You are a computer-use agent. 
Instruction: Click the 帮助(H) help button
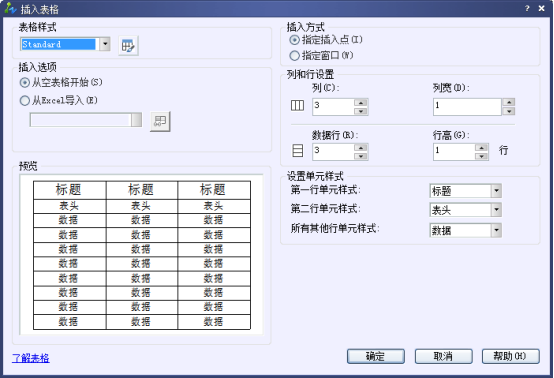[511, 356]
